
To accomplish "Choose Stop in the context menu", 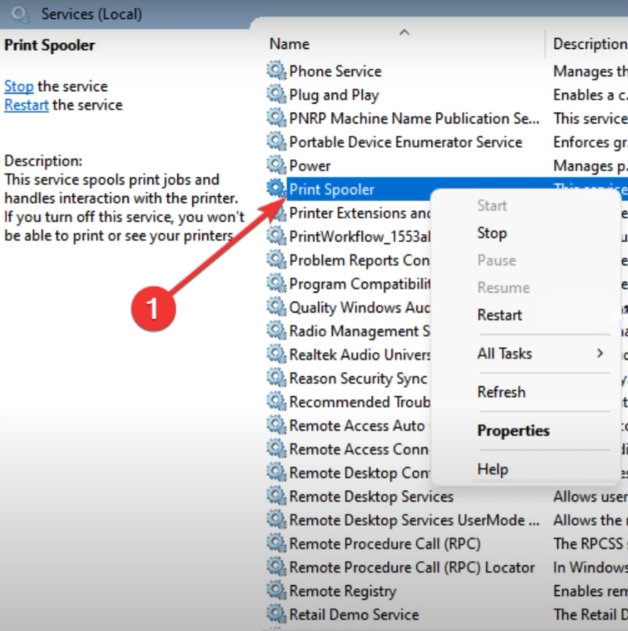I will click(x=492, y=233).
